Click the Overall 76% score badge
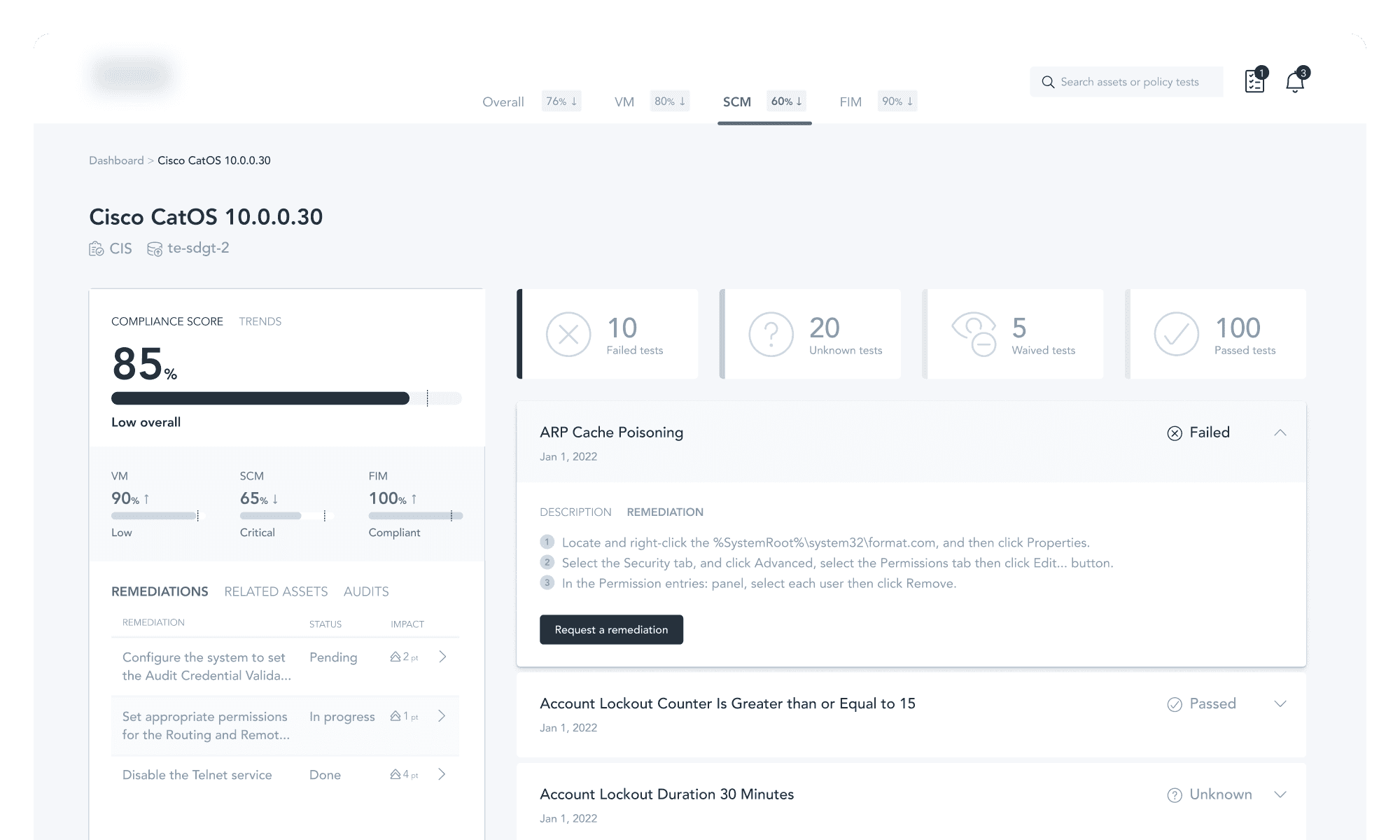Viewport: 1400px width, 840px height. (561, 101)
